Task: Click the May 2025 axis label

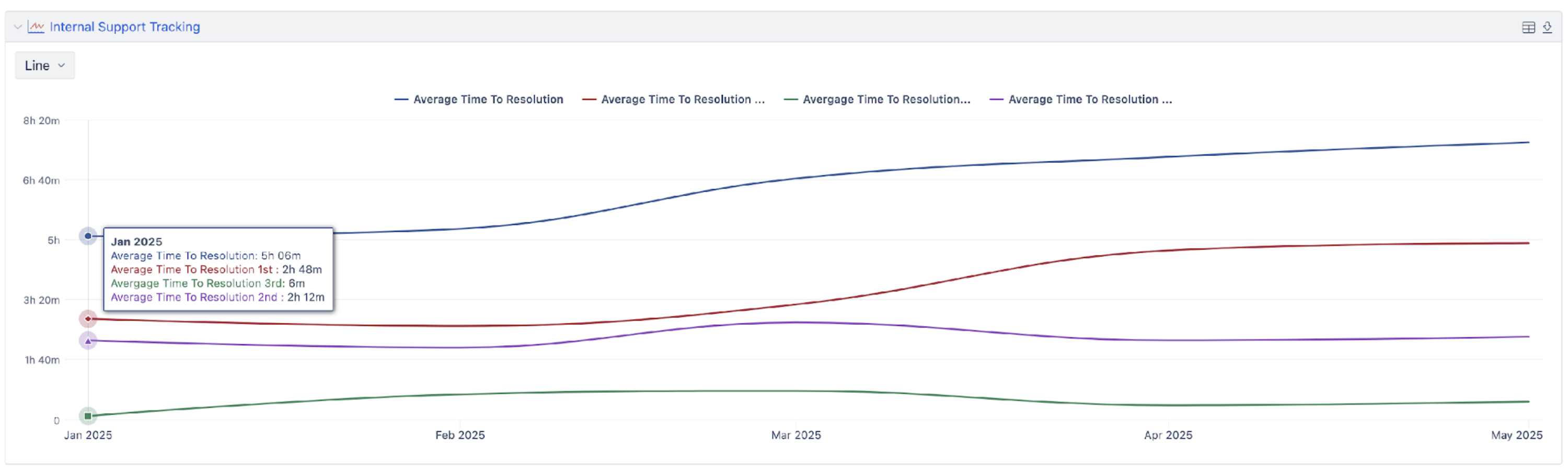Action: [x=1516, y=435]
